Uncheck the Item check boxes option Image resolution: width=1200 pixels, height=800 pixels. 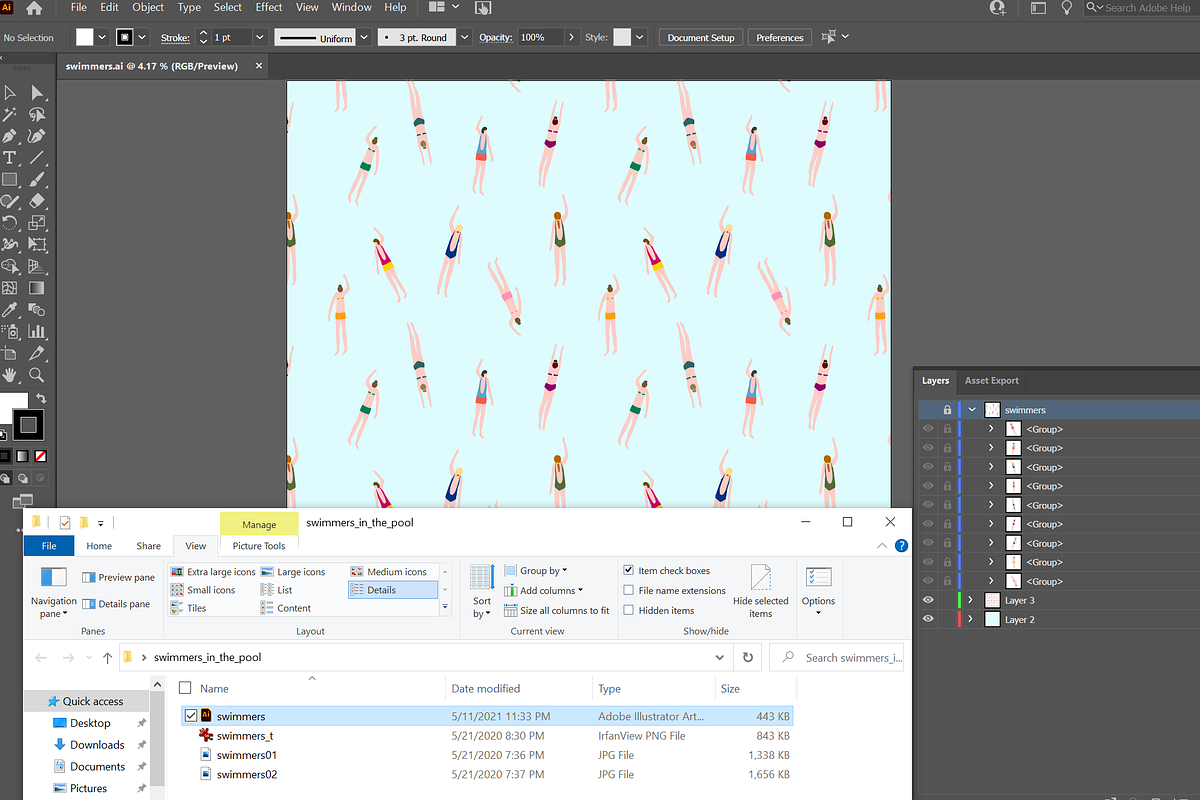coord(629,571)
